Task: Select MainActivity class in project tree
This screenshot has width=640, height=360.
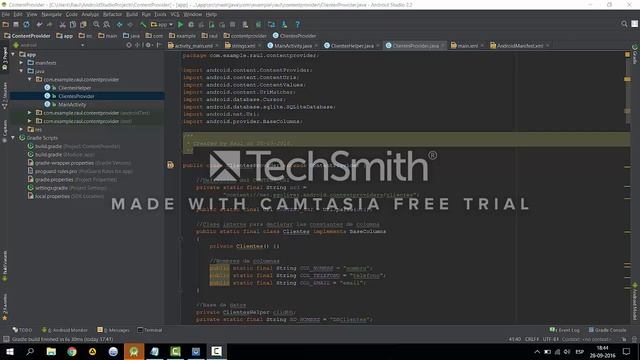Action: tap(72, 104)
